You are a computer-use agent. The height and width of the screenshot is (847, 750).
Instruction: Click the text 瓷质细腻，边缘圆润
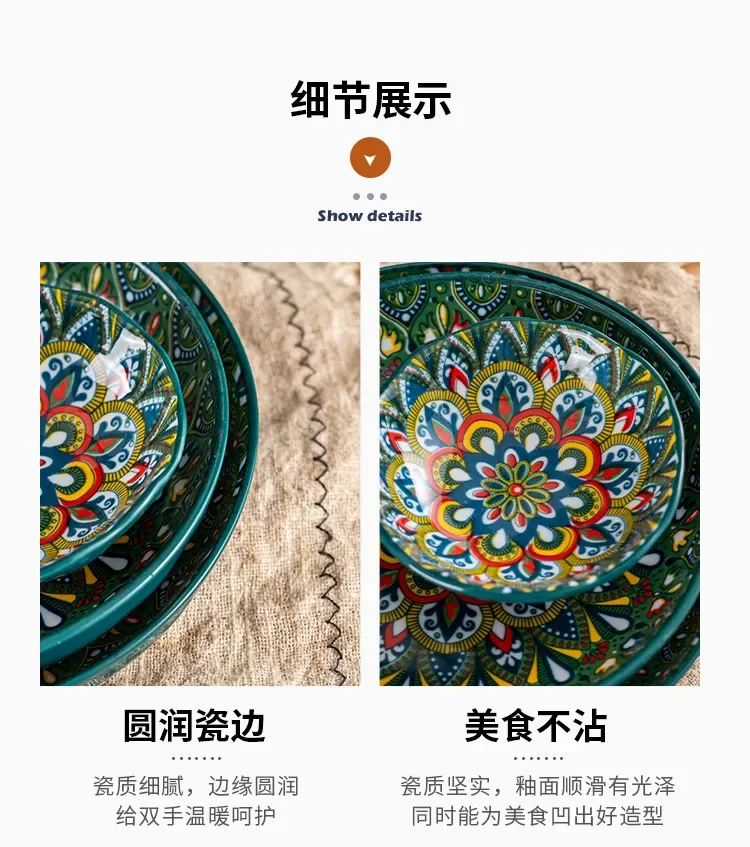196,786
